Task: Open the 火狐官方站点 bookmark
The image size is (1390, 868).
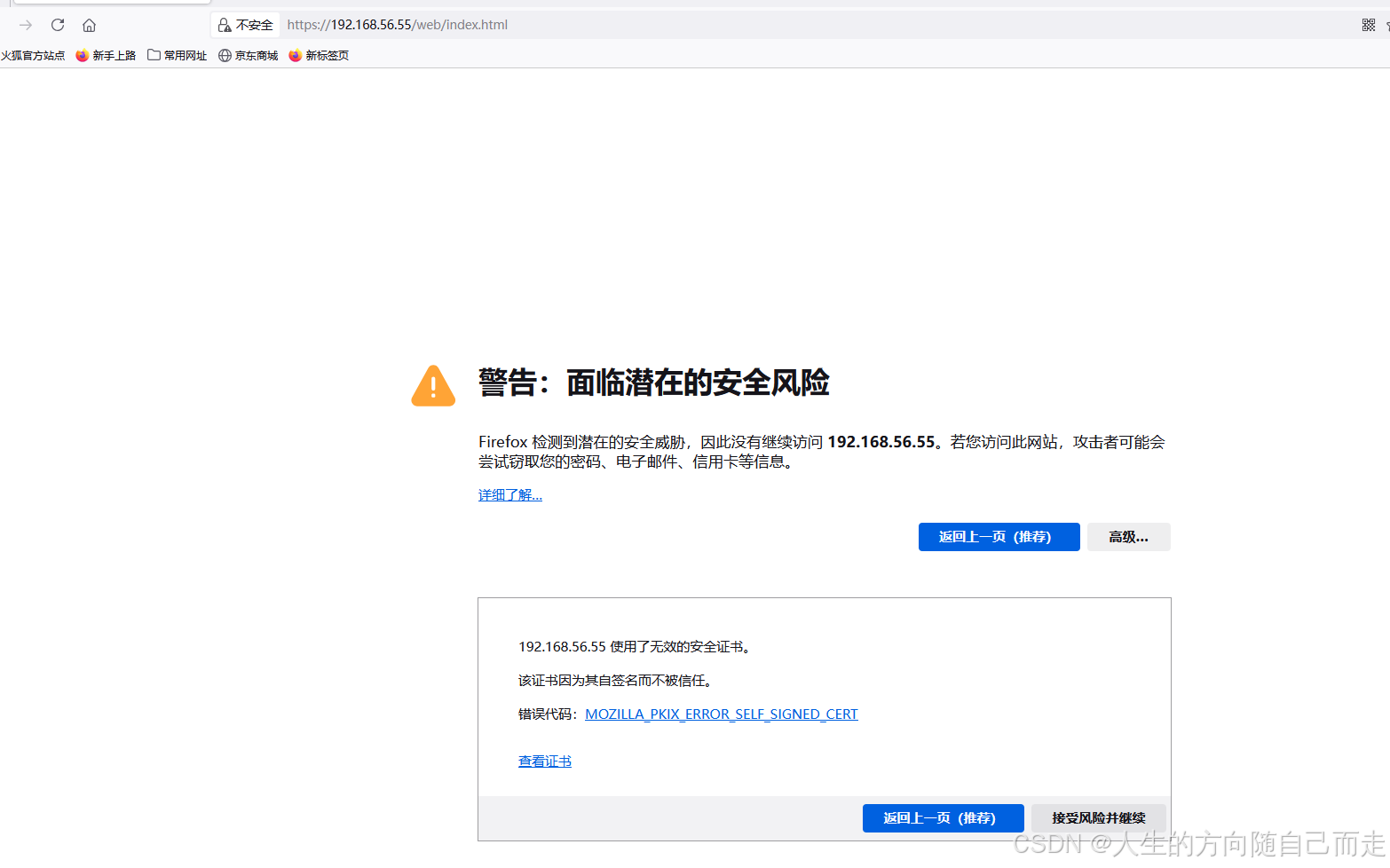Action: pyautogui.click(x=33, y=55)
